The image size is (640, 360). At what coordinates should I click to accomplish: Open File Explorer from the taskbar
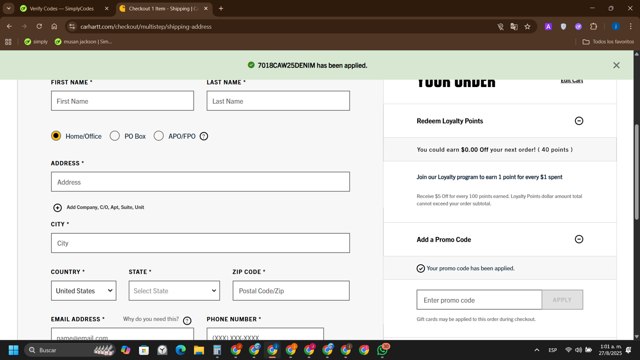coord(199,350)
